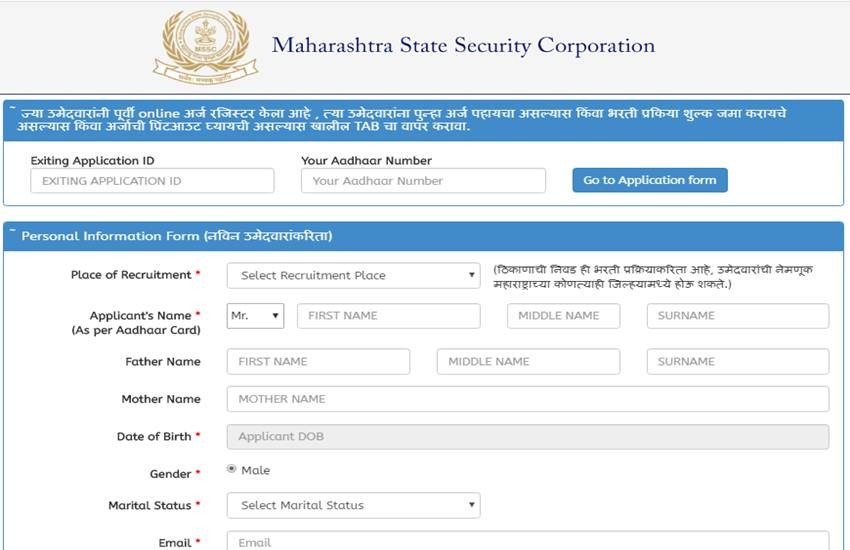Viewport: 850px width, 550px height.
Task: Focus the father's MIDDLE NAME field
Action: [528, 362]
